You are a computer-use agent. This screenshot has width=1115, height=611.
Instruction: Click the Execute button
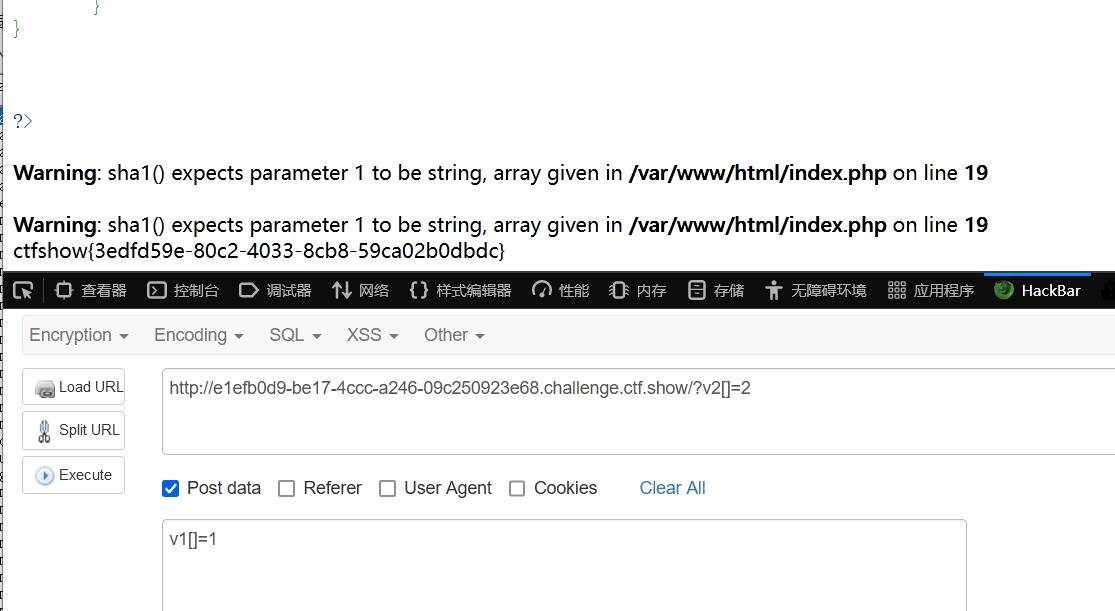coord(74,475)
